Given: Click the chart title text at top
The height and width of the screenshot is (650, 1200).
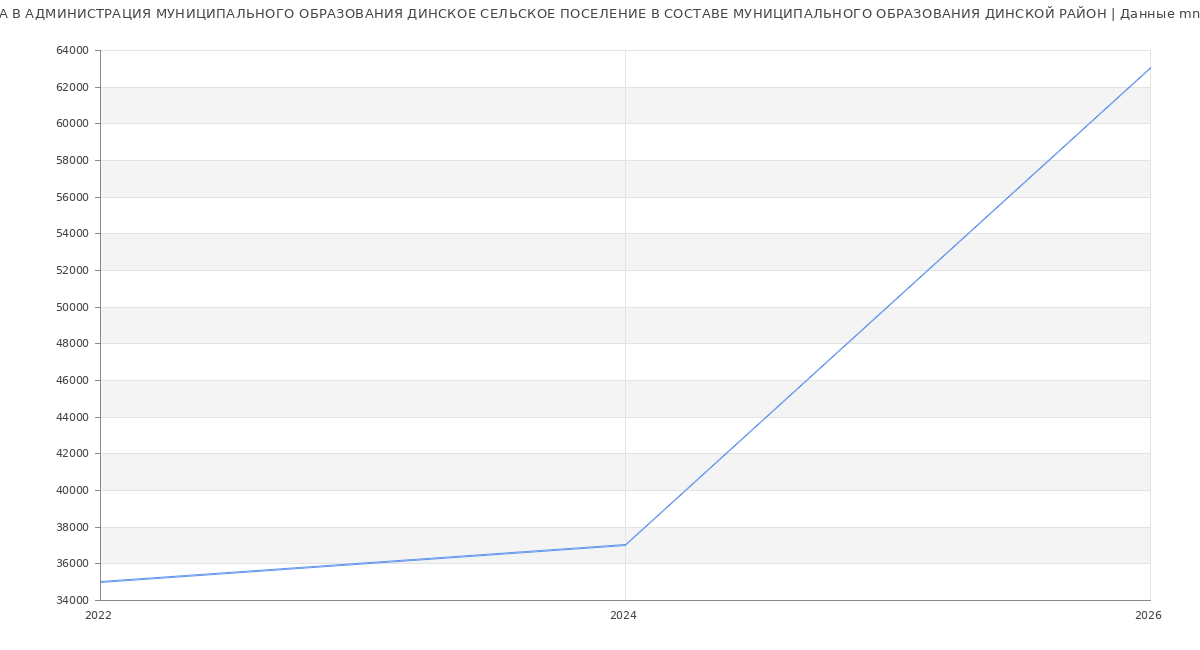Looking at the screenshot, I should [x=600, y=14].
